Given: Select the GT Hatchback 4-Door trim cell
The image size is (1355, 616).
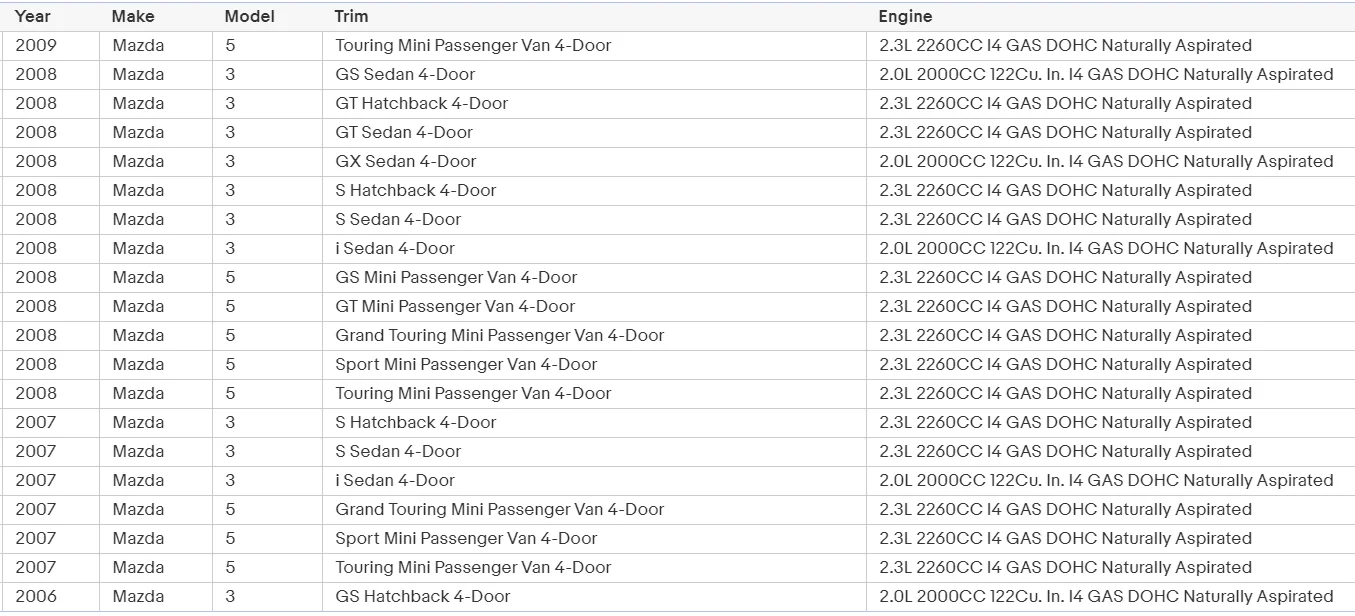Looking at the screenshot, I should 421,103.
